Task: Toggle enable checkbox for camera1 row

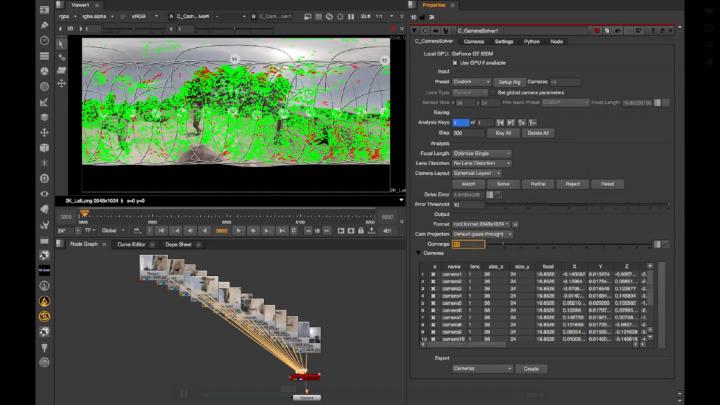Action: tap(434, 275)
